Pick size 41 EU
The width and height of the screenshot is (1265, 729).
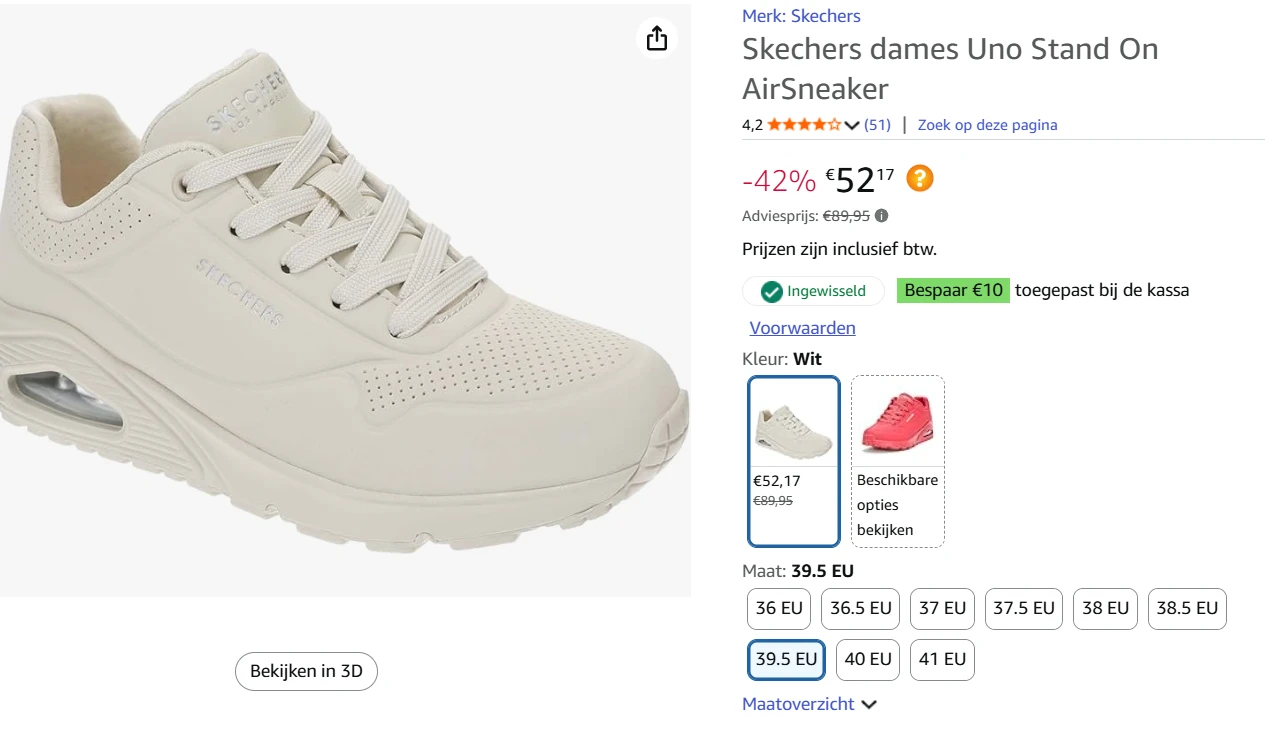click(x=942, y=660)
